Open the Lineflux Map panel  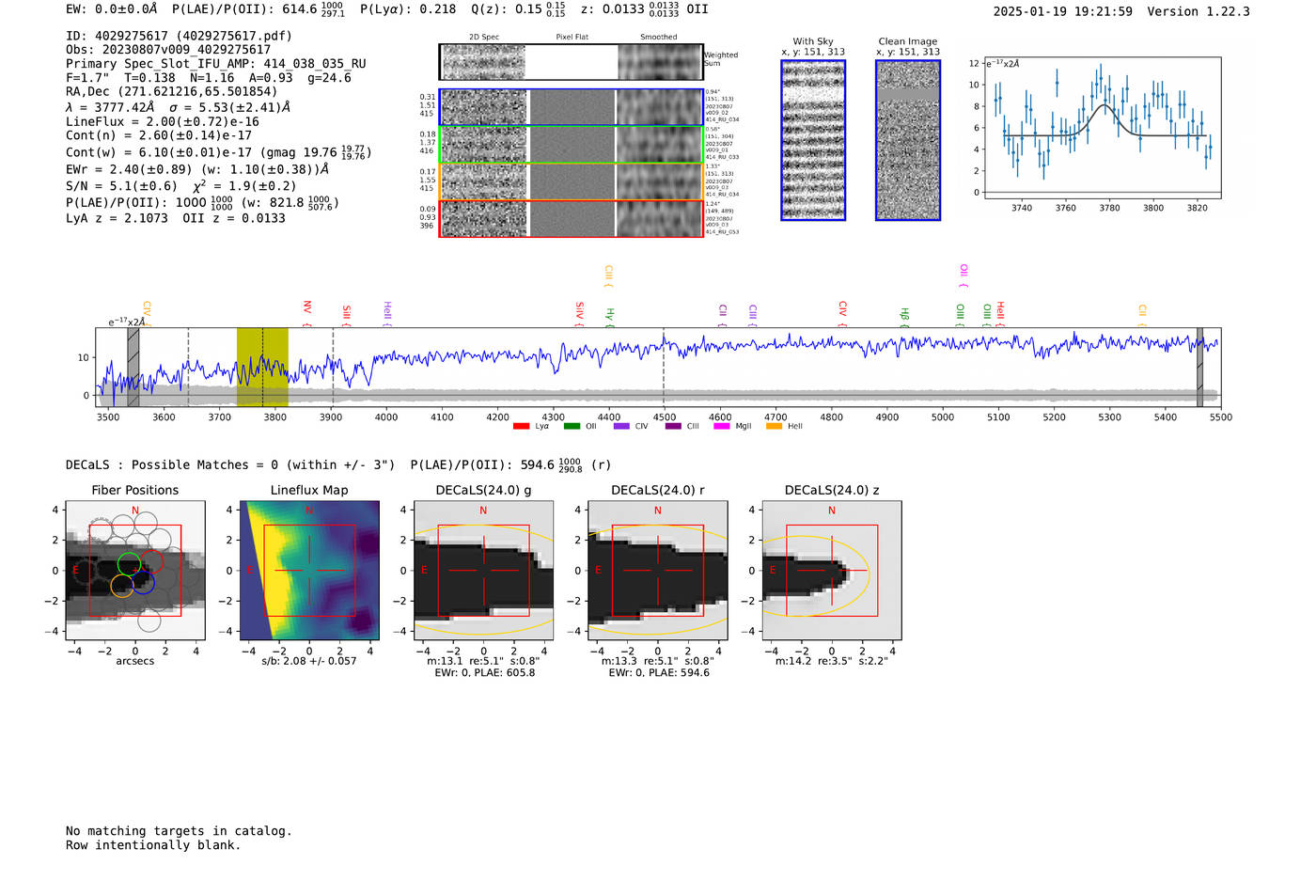[x=309, y=570]
